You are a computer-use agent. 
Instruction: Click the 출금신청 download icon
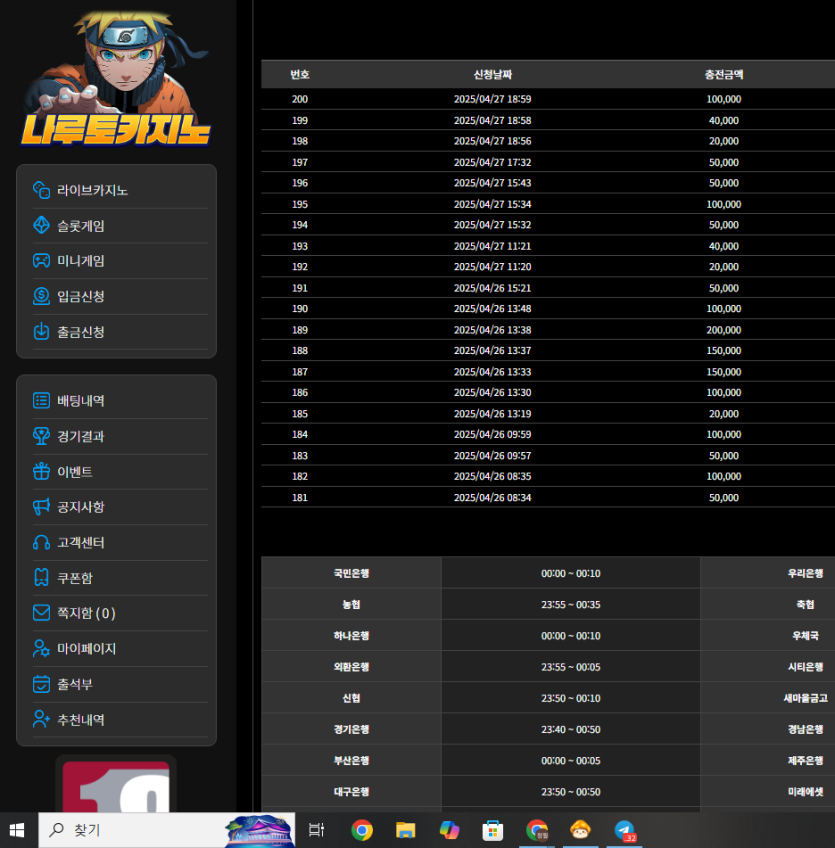tap(41, 331)
